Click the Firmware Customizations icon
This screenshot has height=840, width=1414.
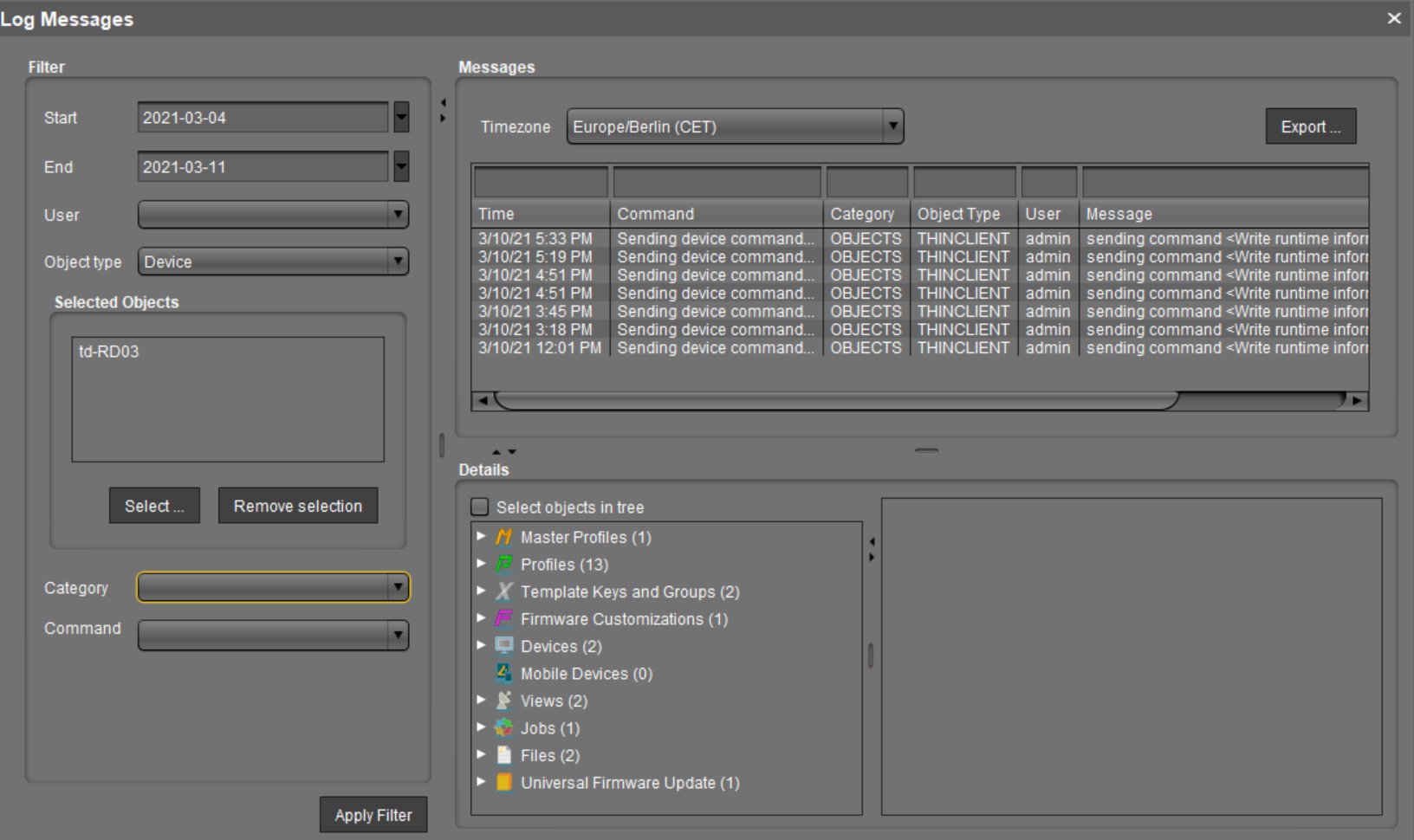503,619
